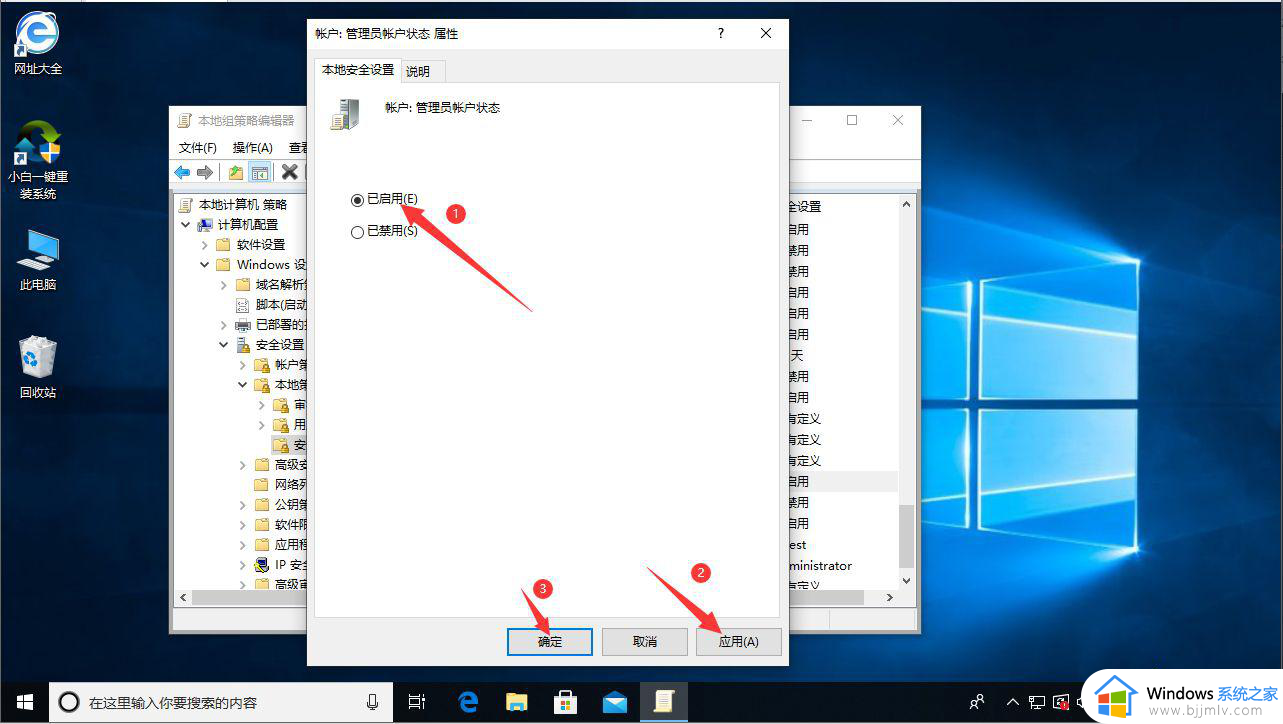Expand the 公钥策 tree node
Image resolution: width=1283 pixels, height=724 pixels.
(243, 505)
